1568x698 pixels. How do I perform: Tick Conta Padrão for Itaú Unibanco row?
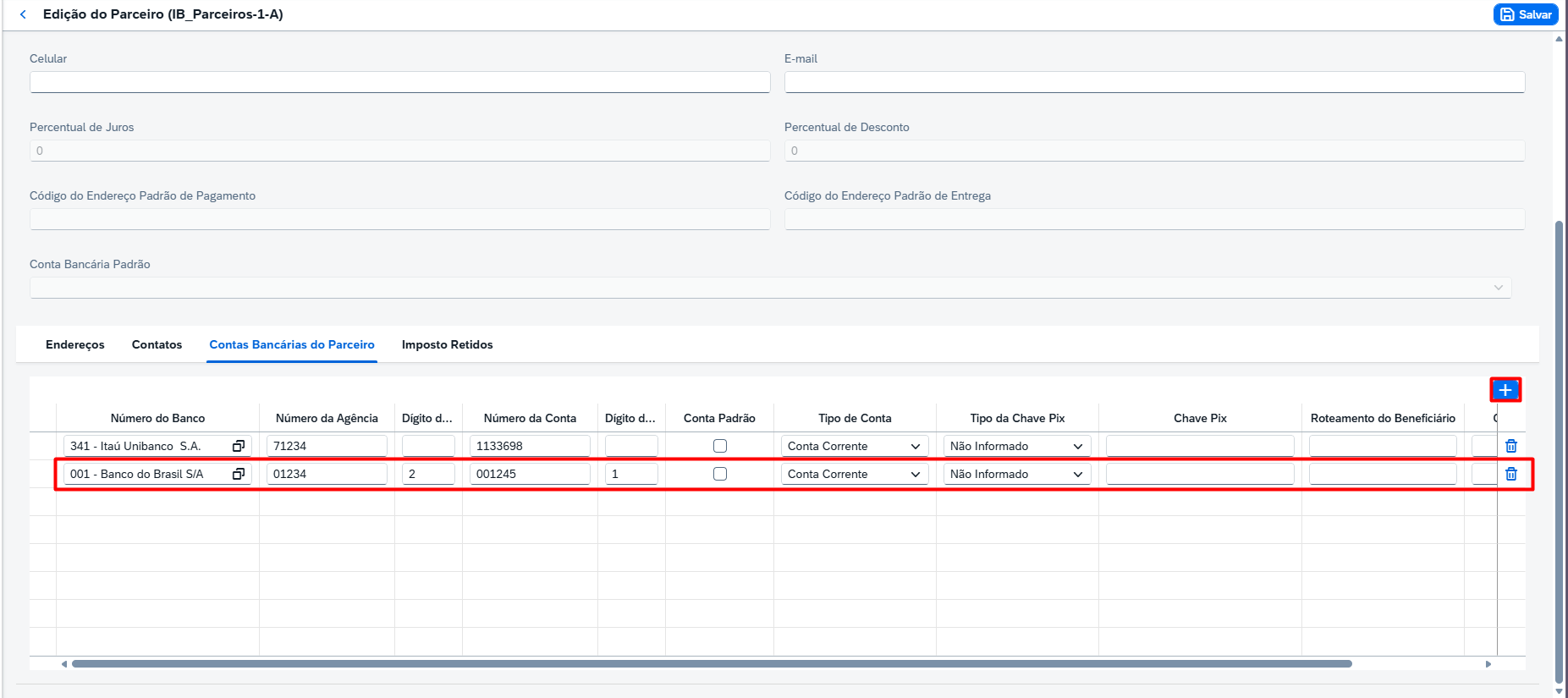tap(720, 446)
